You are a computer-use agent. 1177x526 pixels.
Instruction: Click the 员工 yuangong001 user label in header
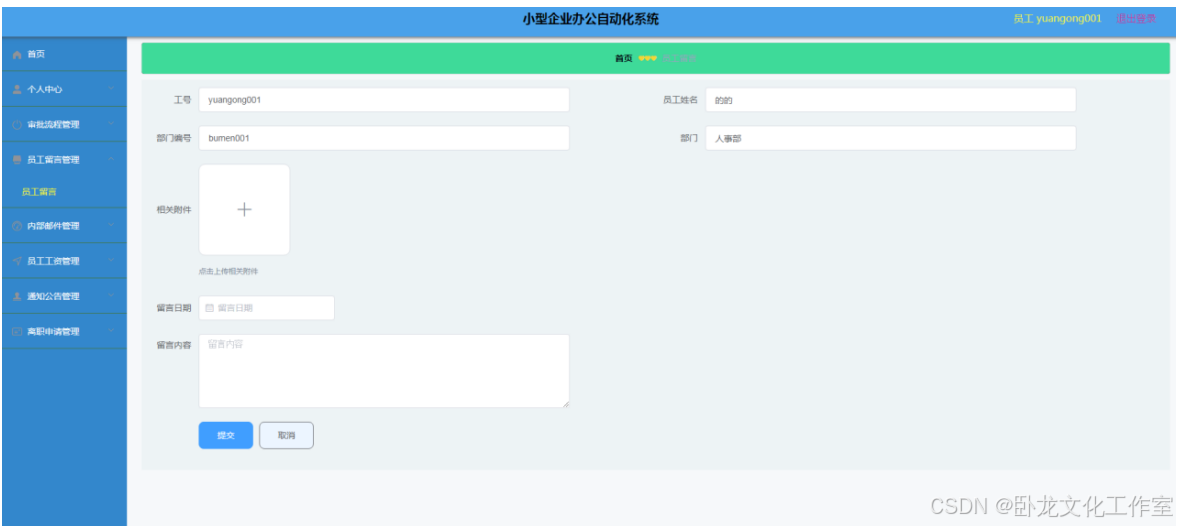(1058, 19)
